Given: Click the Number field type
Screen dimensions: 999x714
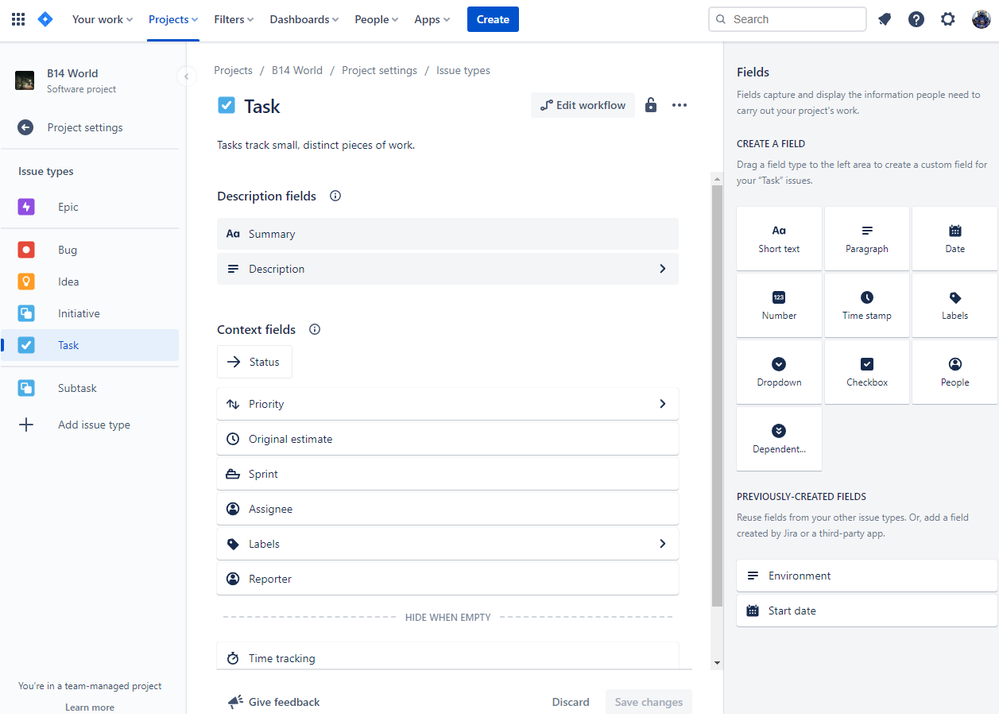Looking at the screenshot, I should point(779,306).
